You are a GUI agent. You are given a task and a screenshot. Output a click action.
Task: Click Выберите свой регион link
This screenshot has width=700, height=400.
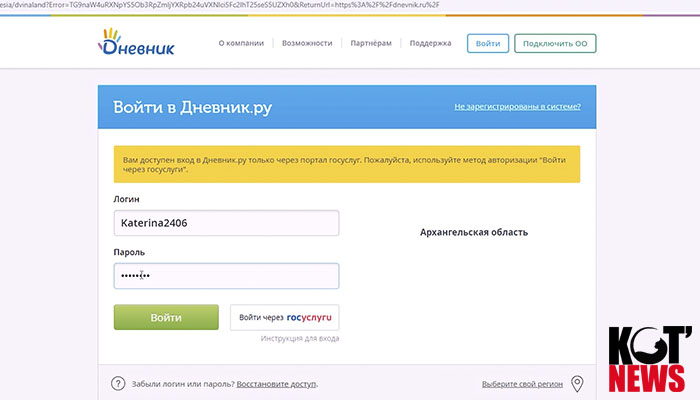click(x=522, y=384)
